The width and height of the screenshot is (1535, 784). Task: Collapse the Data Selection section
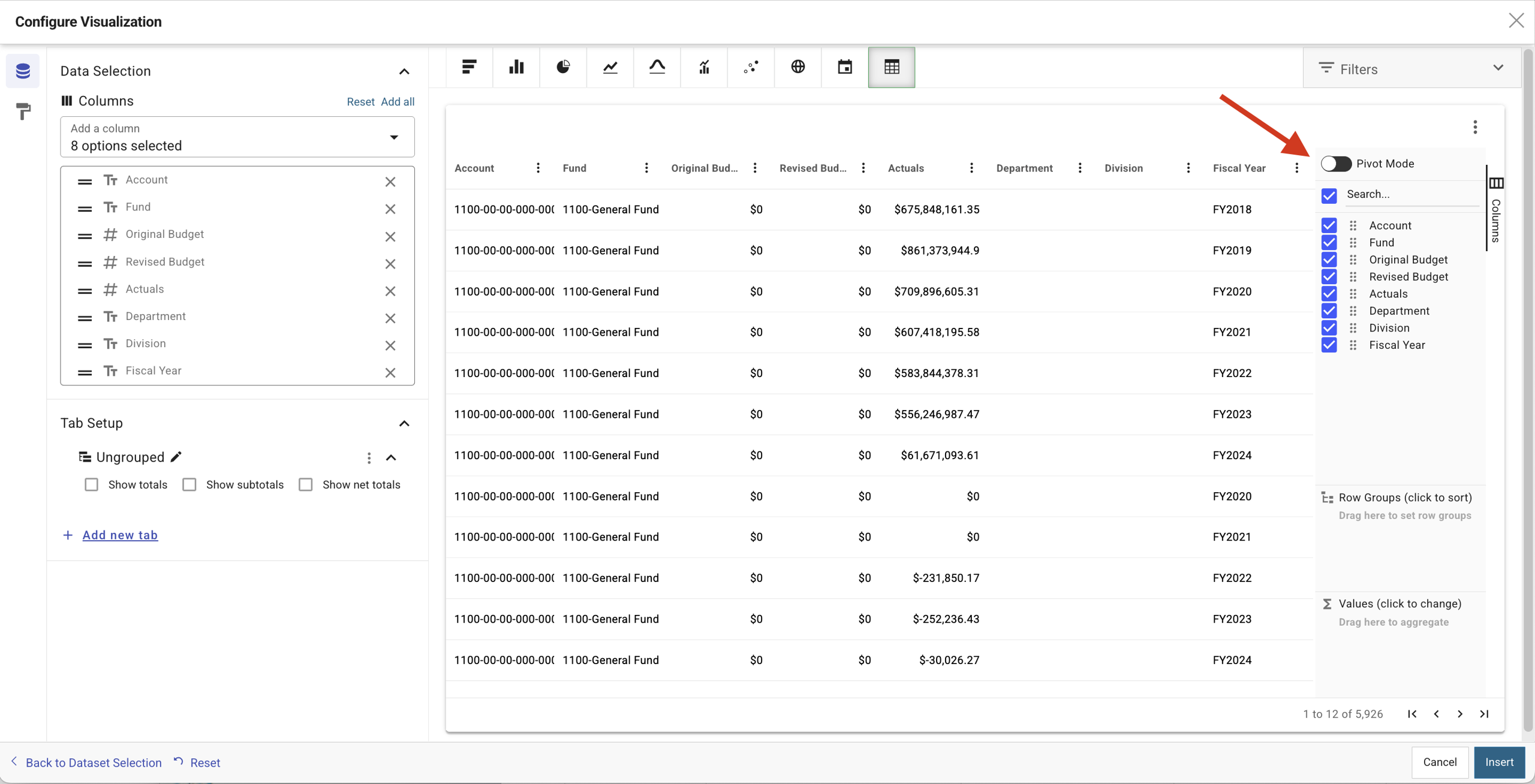pyautogui.click(x=404, y=71)
